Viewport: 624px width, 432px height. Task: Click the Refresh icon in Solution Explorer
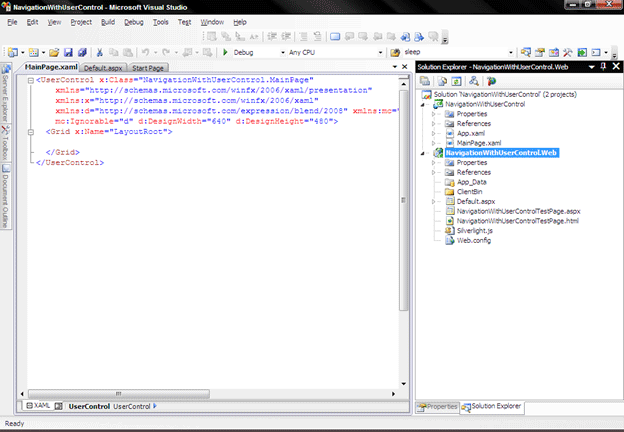click(x=456, y=81)
